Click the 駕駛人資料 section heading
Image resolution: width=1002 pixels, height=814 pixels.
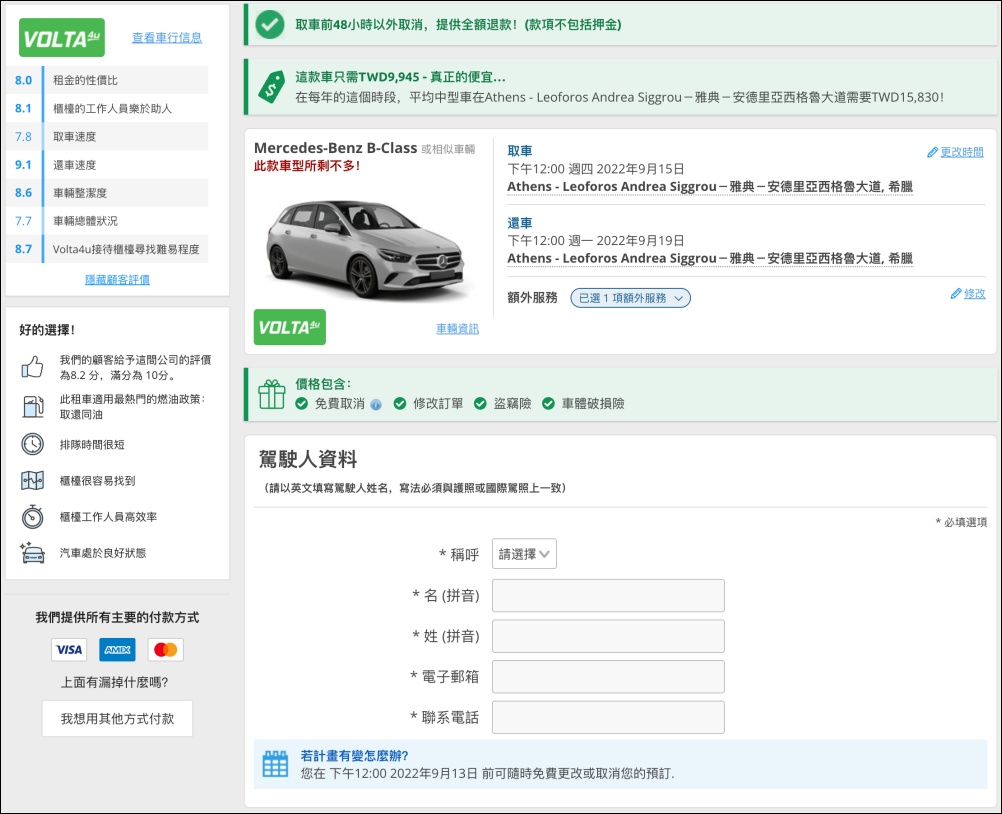click(308, 459)
